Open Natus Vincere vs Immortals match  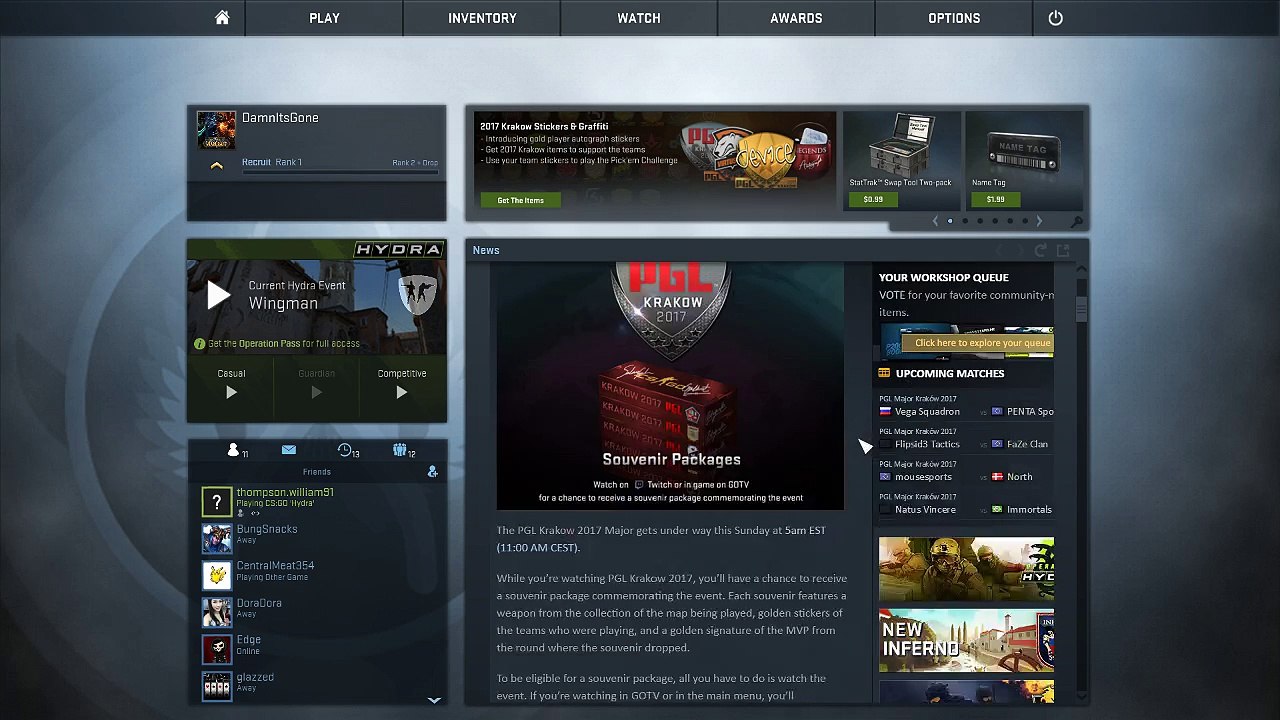(966, 504)
